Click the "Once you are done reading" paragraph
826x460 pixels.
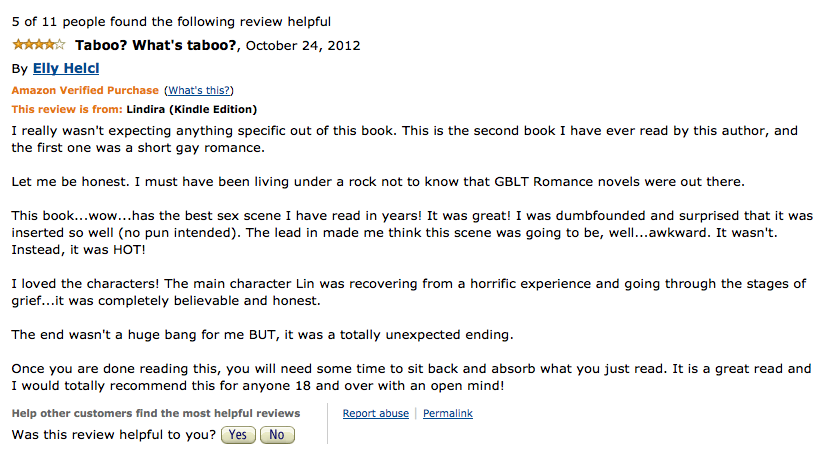[x=411, y=377]
